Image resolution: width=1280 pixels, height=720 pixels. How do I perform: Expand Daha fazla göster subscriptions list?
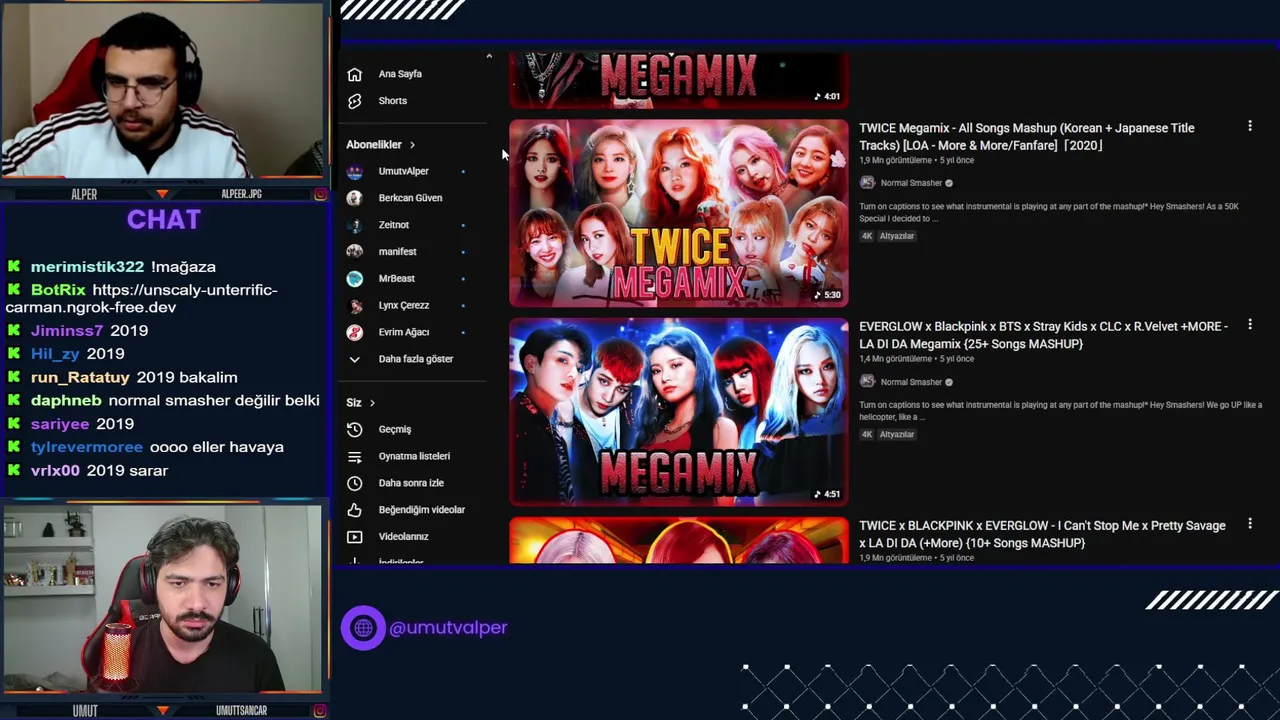coord(400,359)
